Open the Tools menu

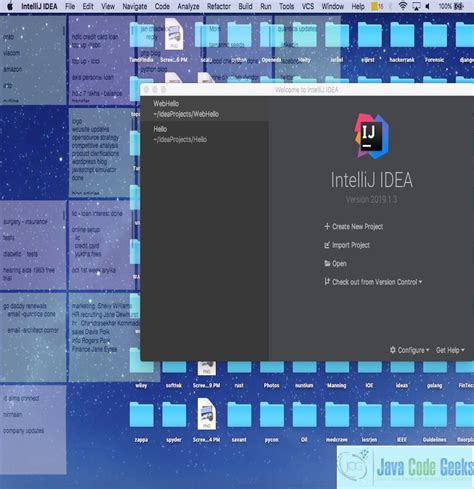(287, 6)
